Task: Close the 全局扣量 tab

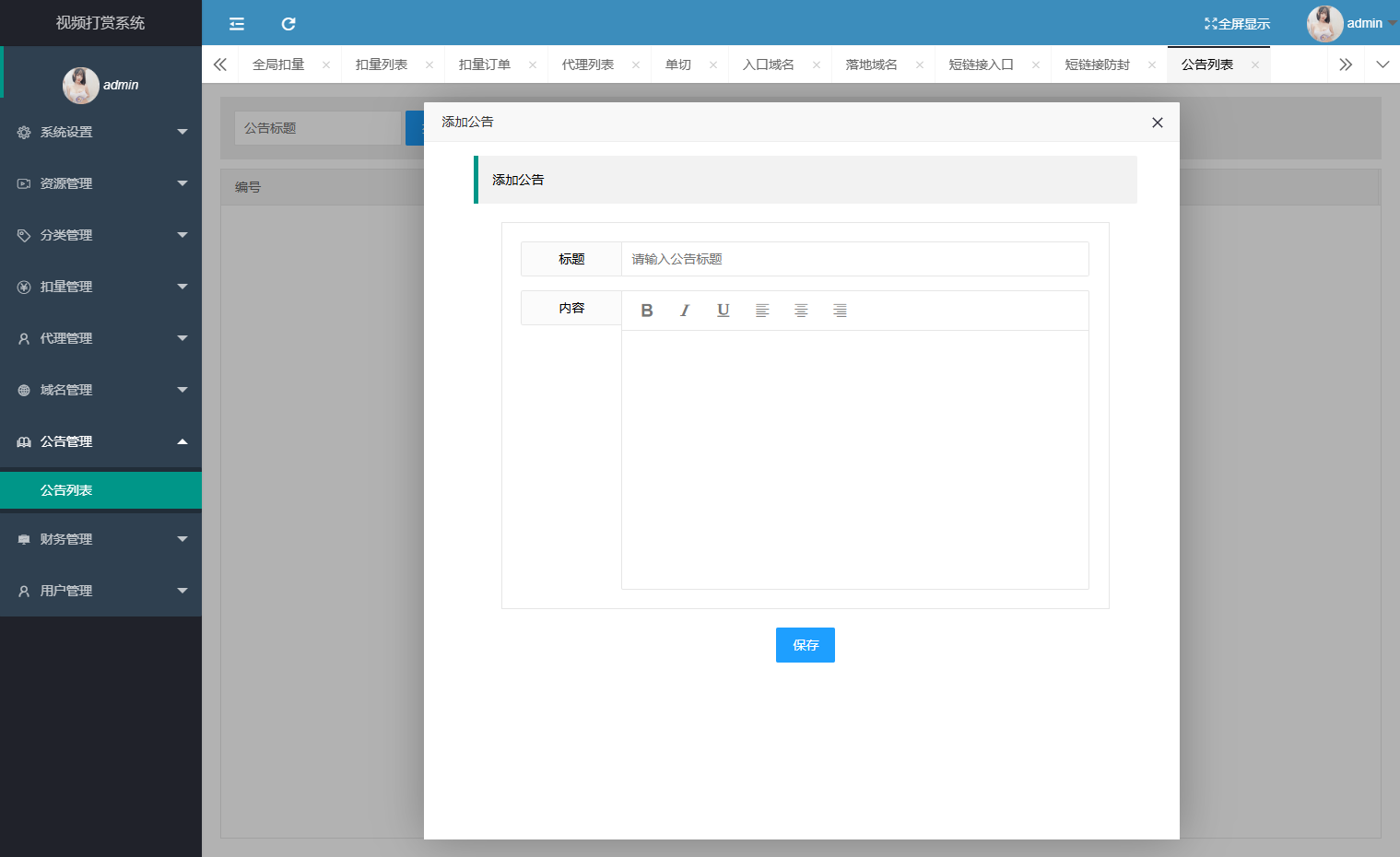Action: click(326, 65)
